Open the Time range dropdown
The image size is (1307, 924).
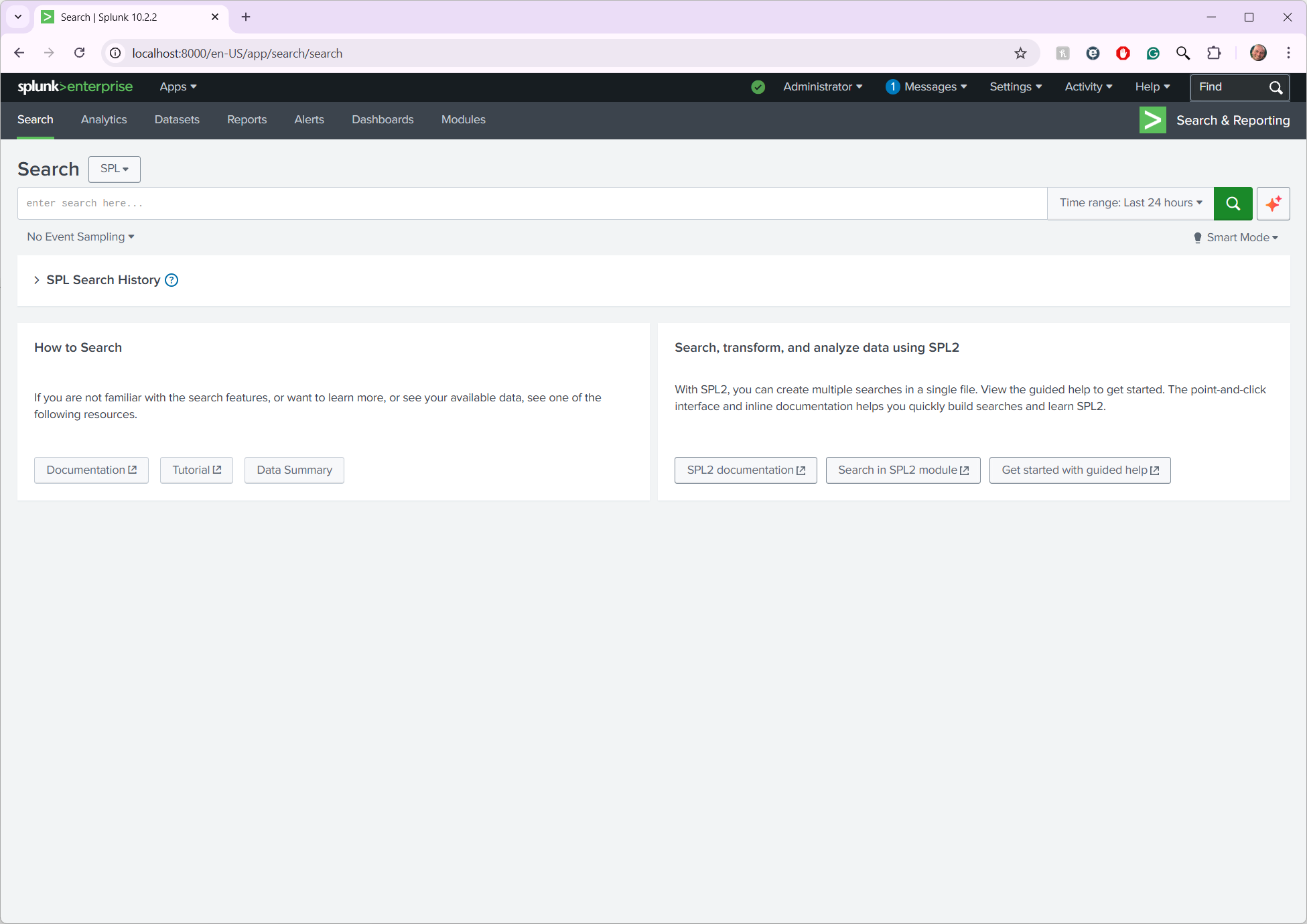click(x=1130, y=203)
